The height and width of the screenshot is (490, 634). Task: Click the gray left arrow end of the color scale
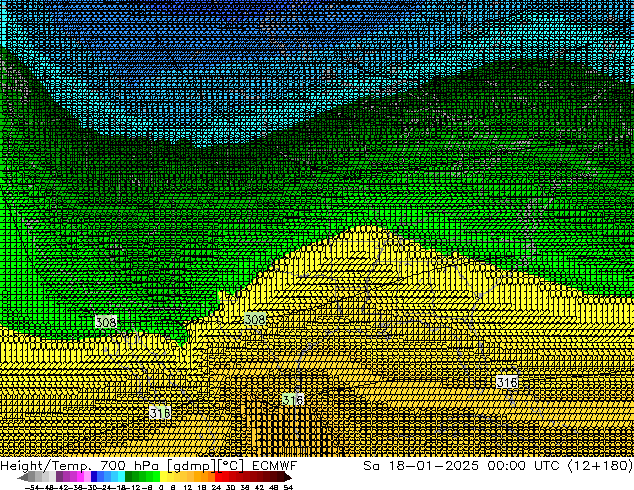point(23,477)
